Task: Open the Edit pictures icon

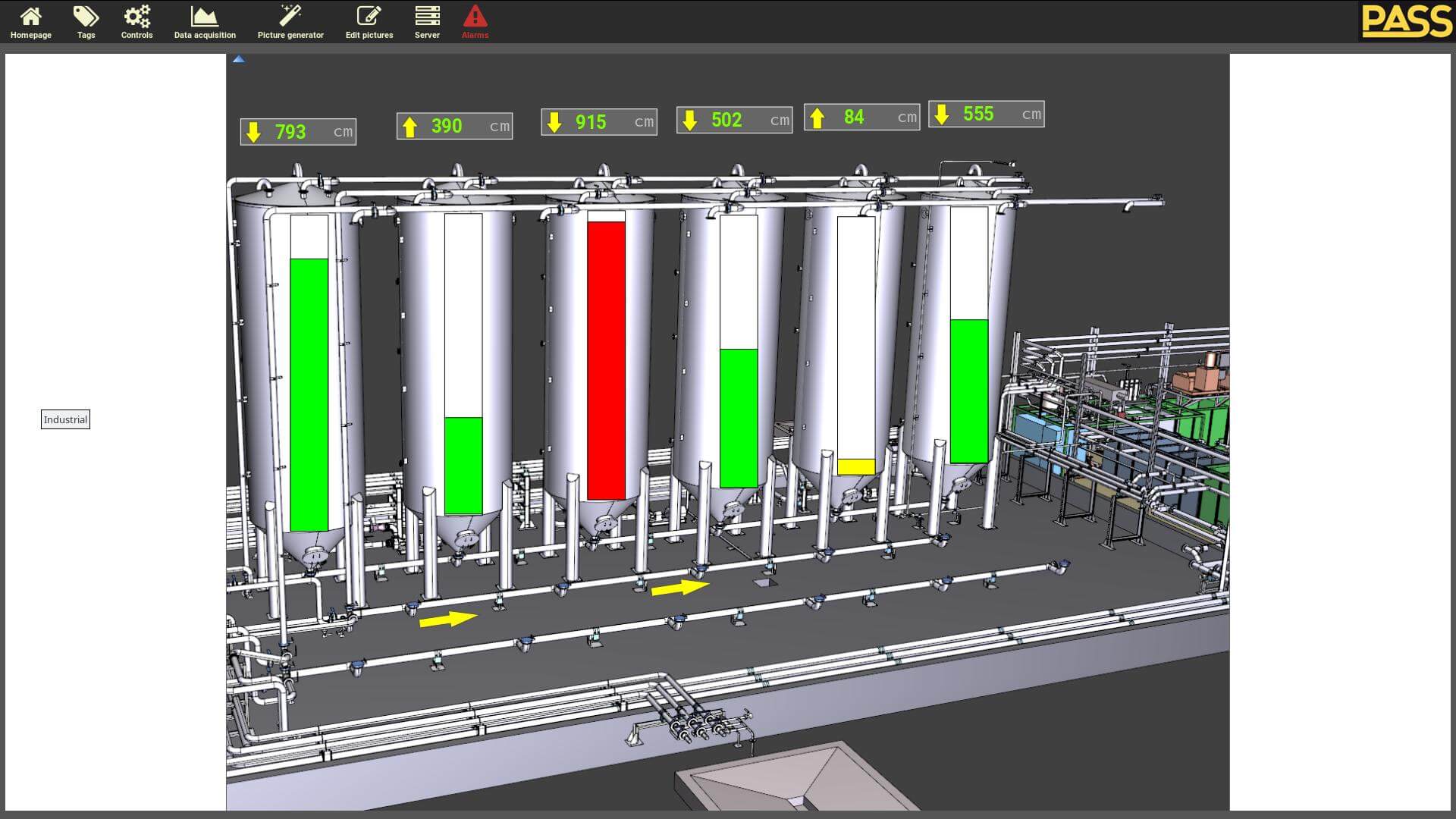Action: [369, 16]
